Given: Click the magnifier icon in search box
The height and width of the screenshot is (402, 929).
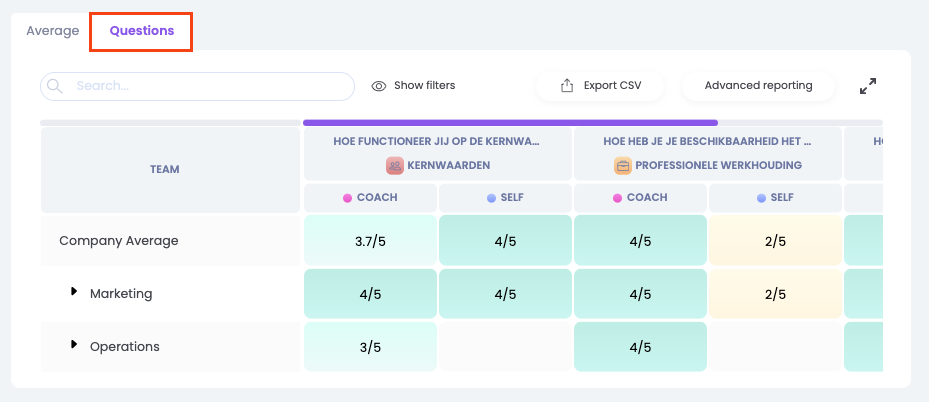Looking at the screenshot, I should point(55,86).
